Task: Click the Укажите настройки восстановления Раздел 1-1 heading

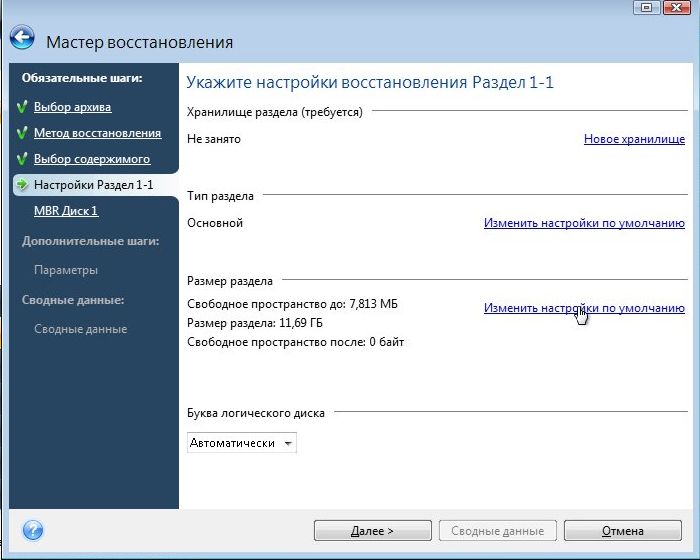Action: (370, 83)
